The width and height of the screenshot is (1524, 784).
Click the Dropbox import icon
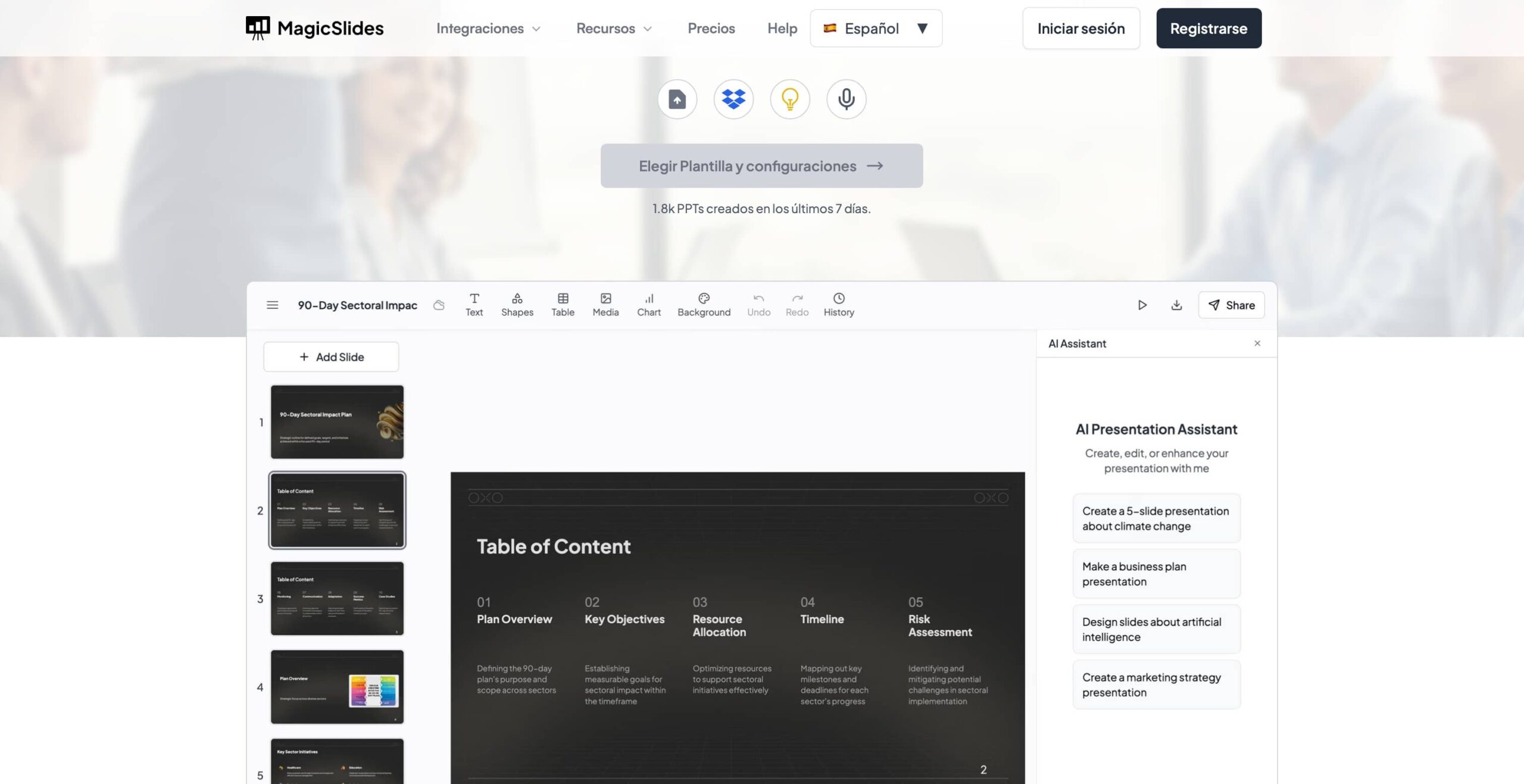(733, 99)
